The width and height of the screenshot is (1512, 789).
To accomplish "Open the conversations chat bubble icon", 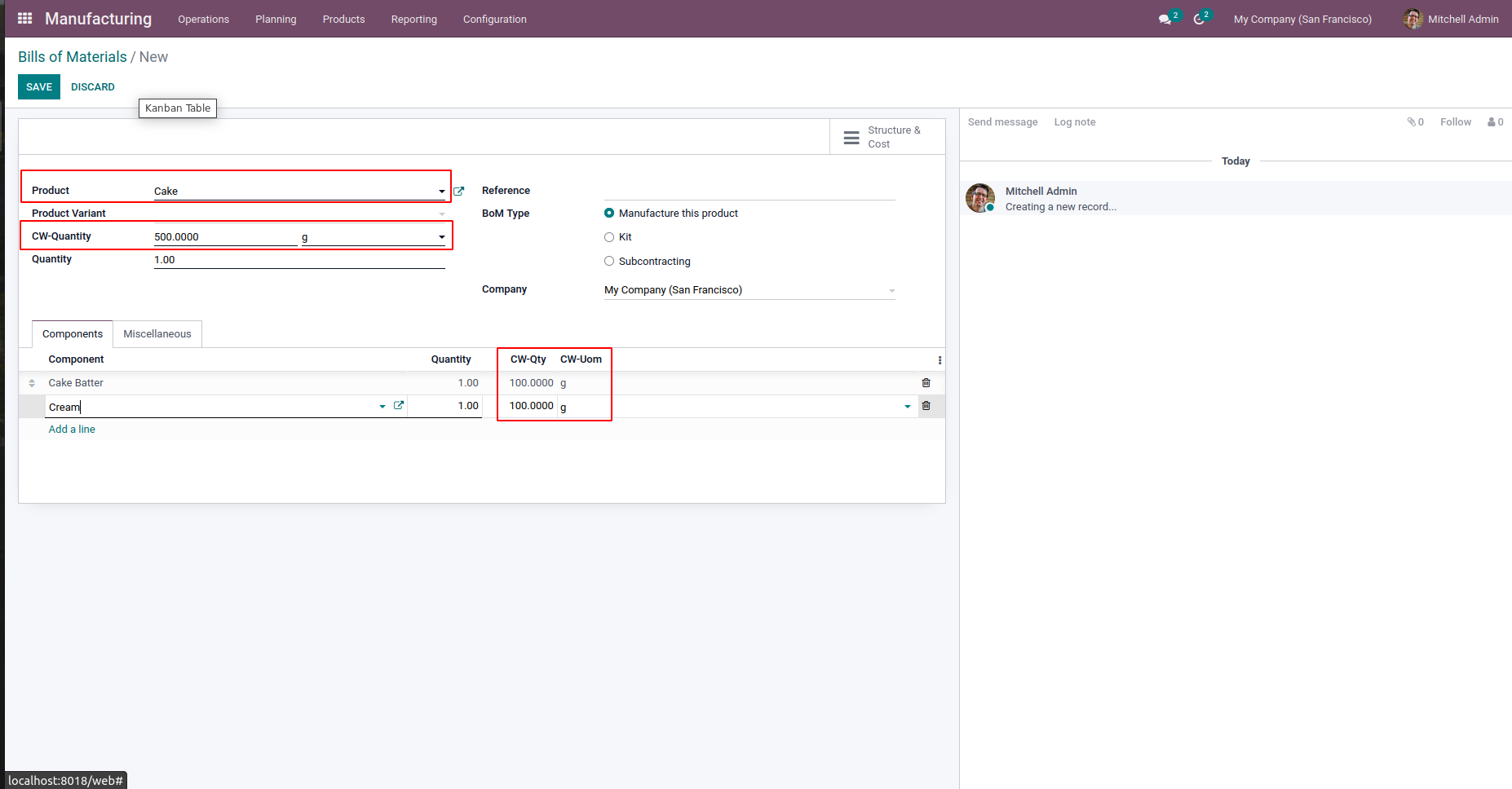I will (x=1165, y=19).
